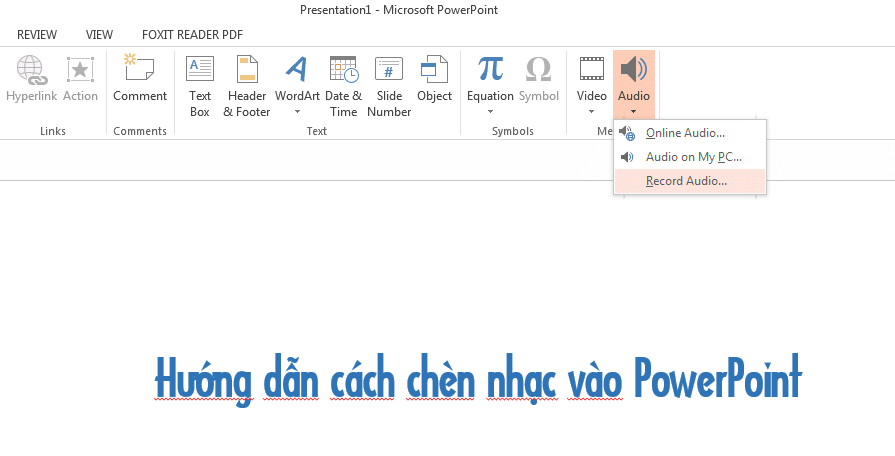Insert a new Comment
Image resolution: width=895 pixels, height=456 pixels.
(x=140, y=78)
